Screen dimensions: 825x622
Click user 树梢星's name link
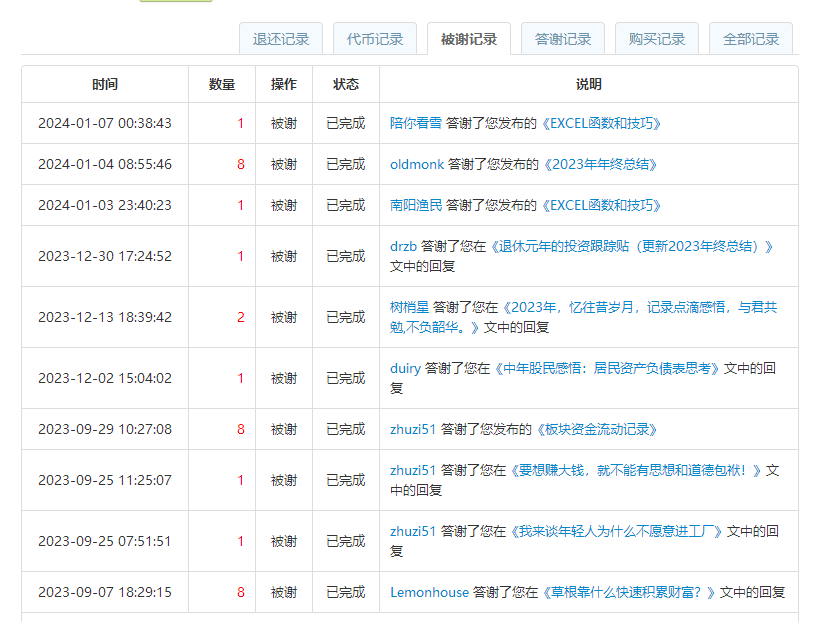coord(409,307)
